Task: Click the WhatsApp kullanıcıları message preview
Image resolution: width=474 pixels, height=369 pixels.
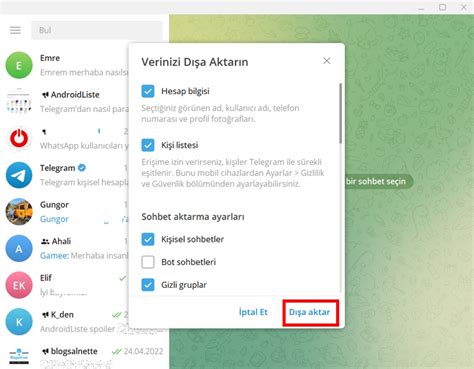Action: 84,146
